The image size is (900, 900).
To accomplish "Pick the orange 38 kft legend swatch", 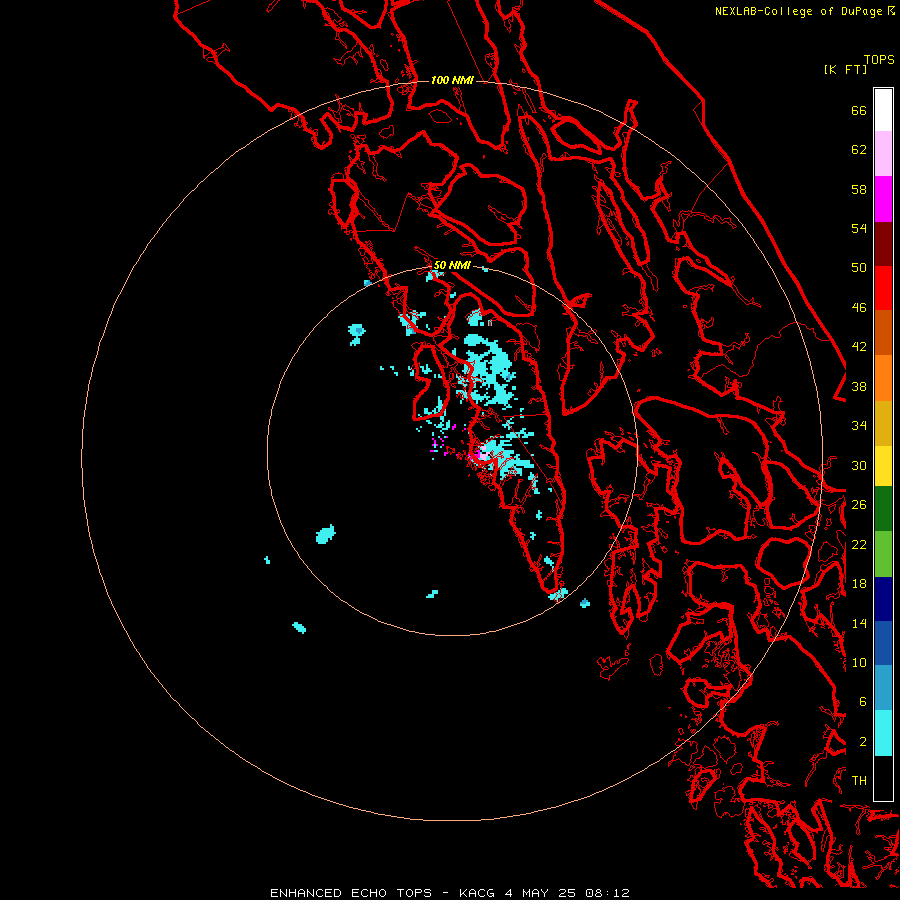I will click(883, 377).
